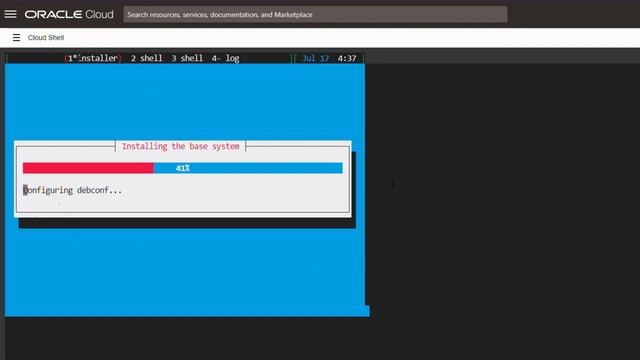The width and height of the screenshot is (640, 360).
Task: Select the '1 installer' screen window tab
Action: [x=93, y=58]
